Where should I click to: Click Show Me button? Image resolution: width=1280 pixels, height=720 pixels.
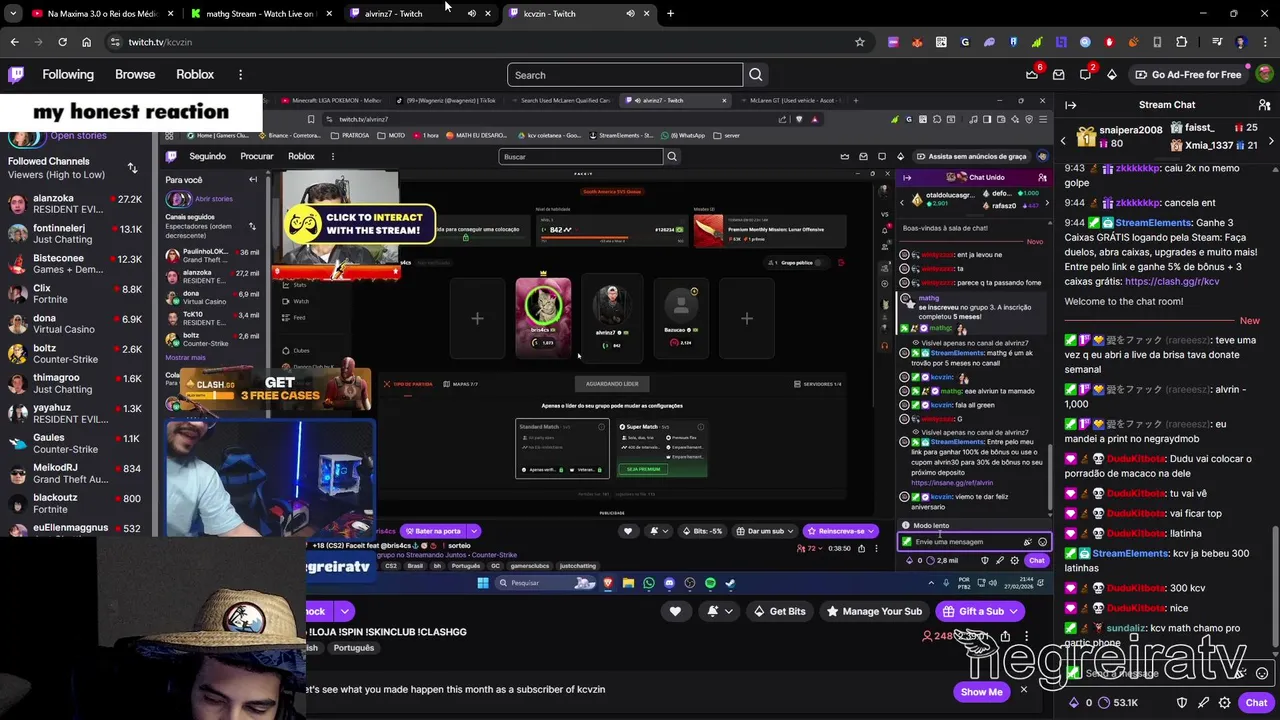click(981, 692)
